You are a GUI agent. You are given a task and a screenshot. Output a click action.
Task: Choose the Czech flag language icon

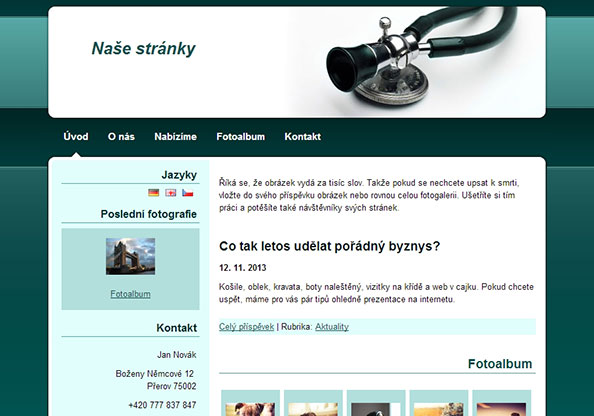pyautogui.click(x=188, y=193)
